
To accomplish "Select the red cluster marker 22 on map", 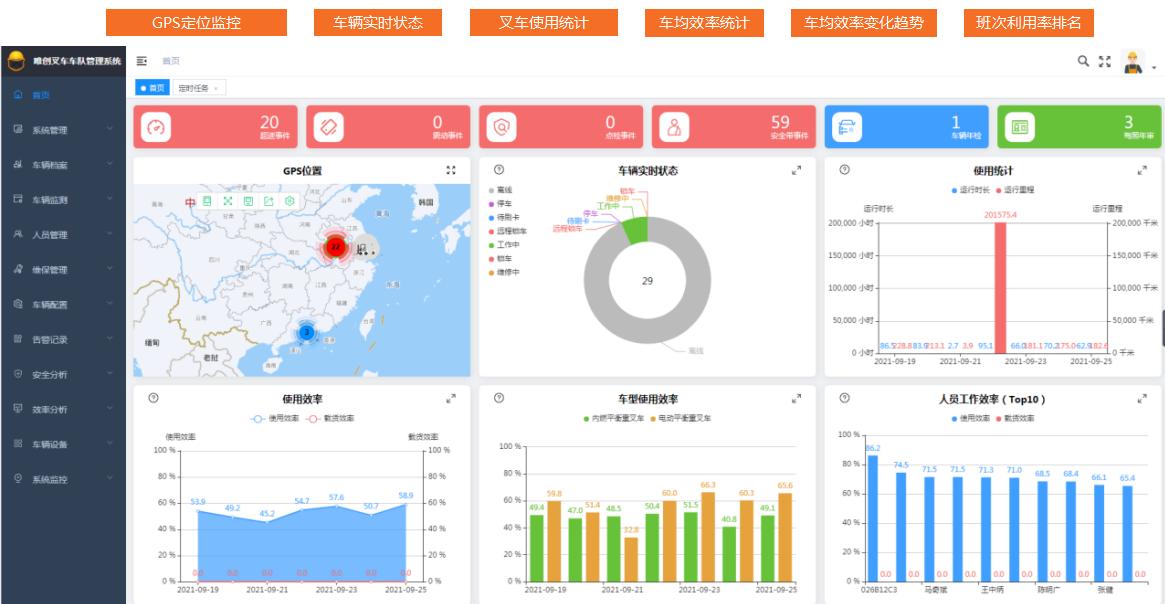I will [336, 247].
